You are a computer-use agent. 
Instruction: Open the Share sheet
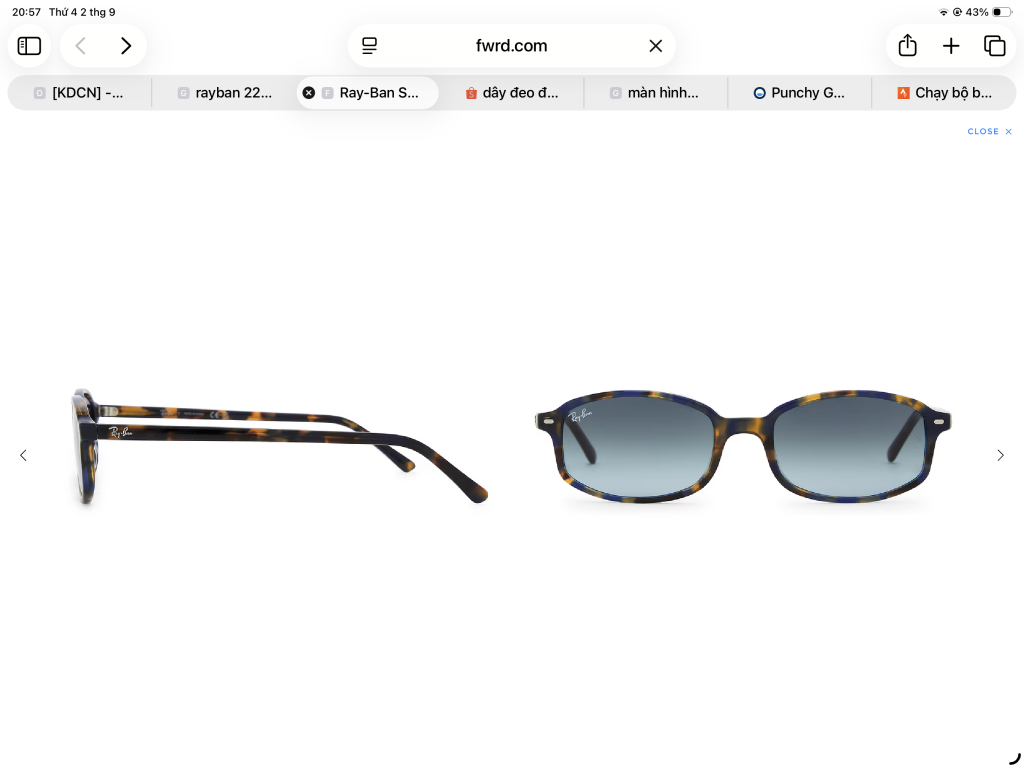coord(908,45)
